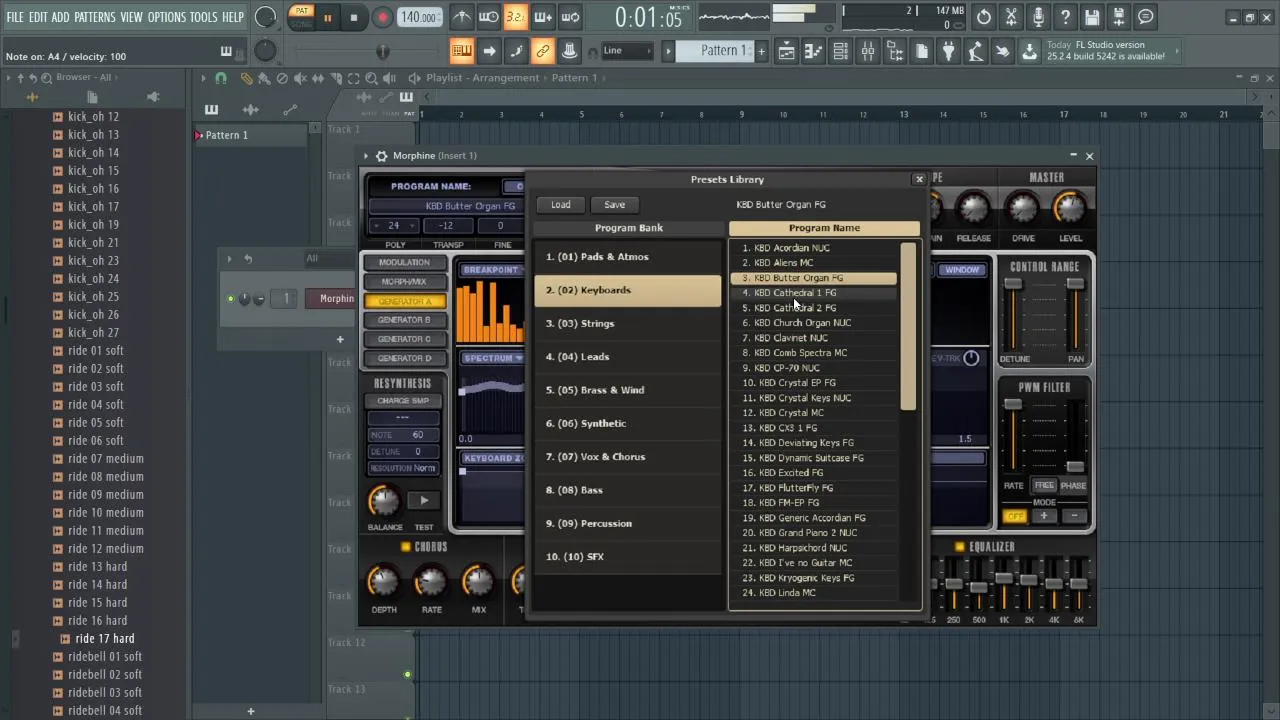Select the mute tool in Playlist toolbar
Screen dimensions: 1280x720
coord(300,78)
